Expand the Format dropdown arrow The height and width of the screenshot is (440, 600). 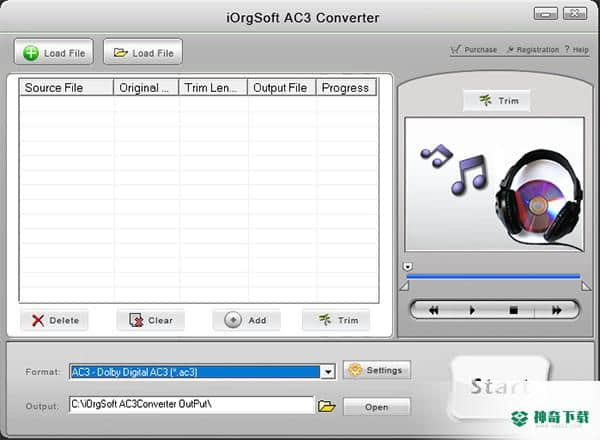(328, 372)
